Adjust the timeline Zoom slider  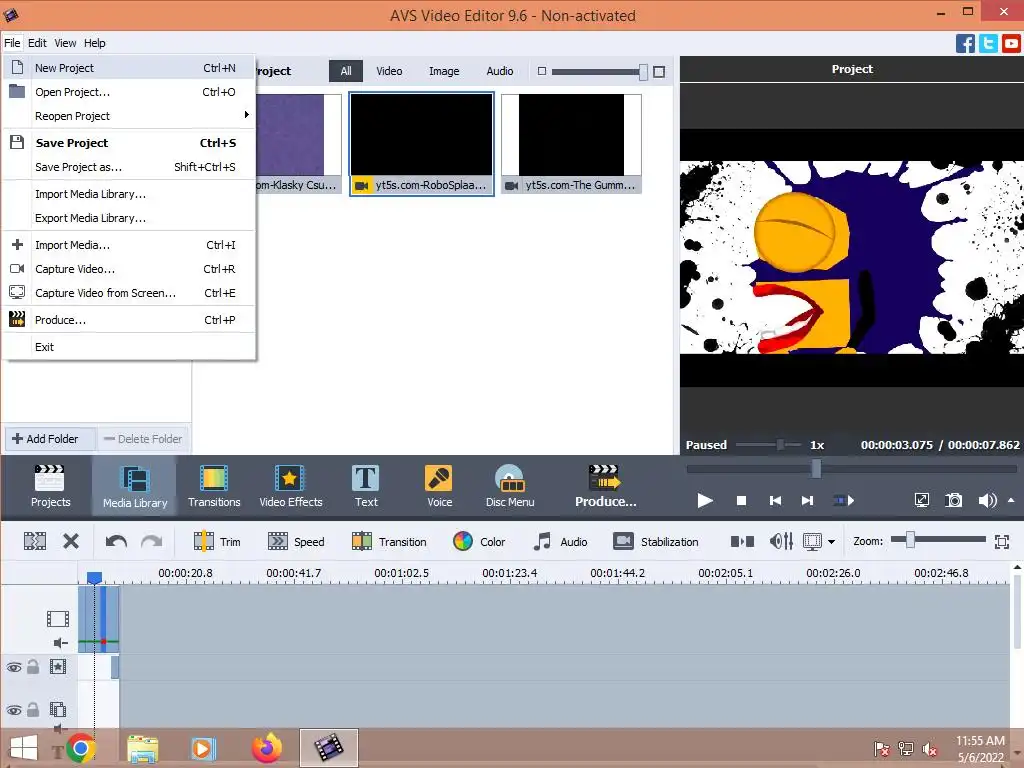tap(910, 539)
